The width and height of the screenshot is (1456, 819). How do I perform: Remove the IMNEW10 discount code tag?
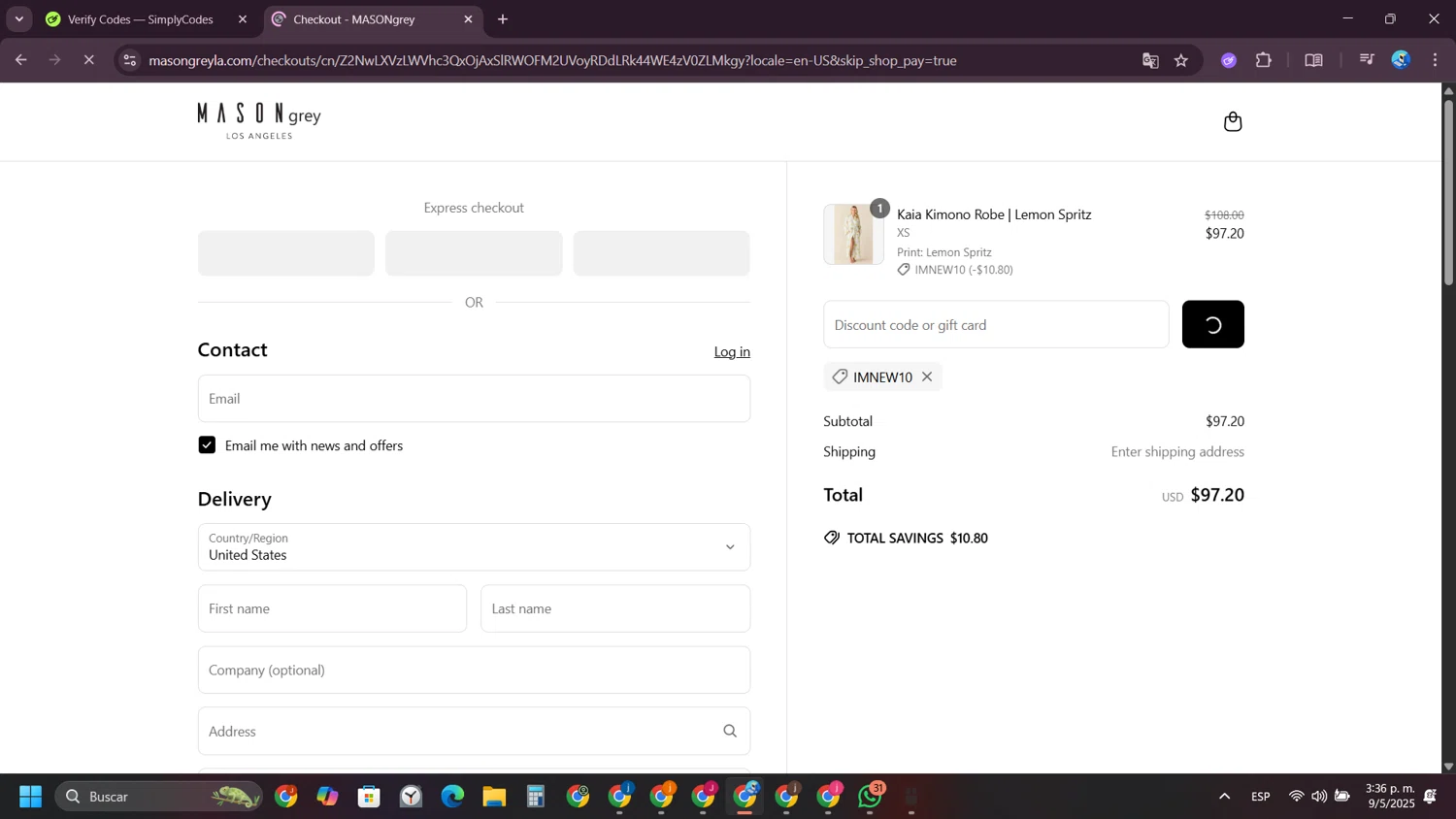927,377
